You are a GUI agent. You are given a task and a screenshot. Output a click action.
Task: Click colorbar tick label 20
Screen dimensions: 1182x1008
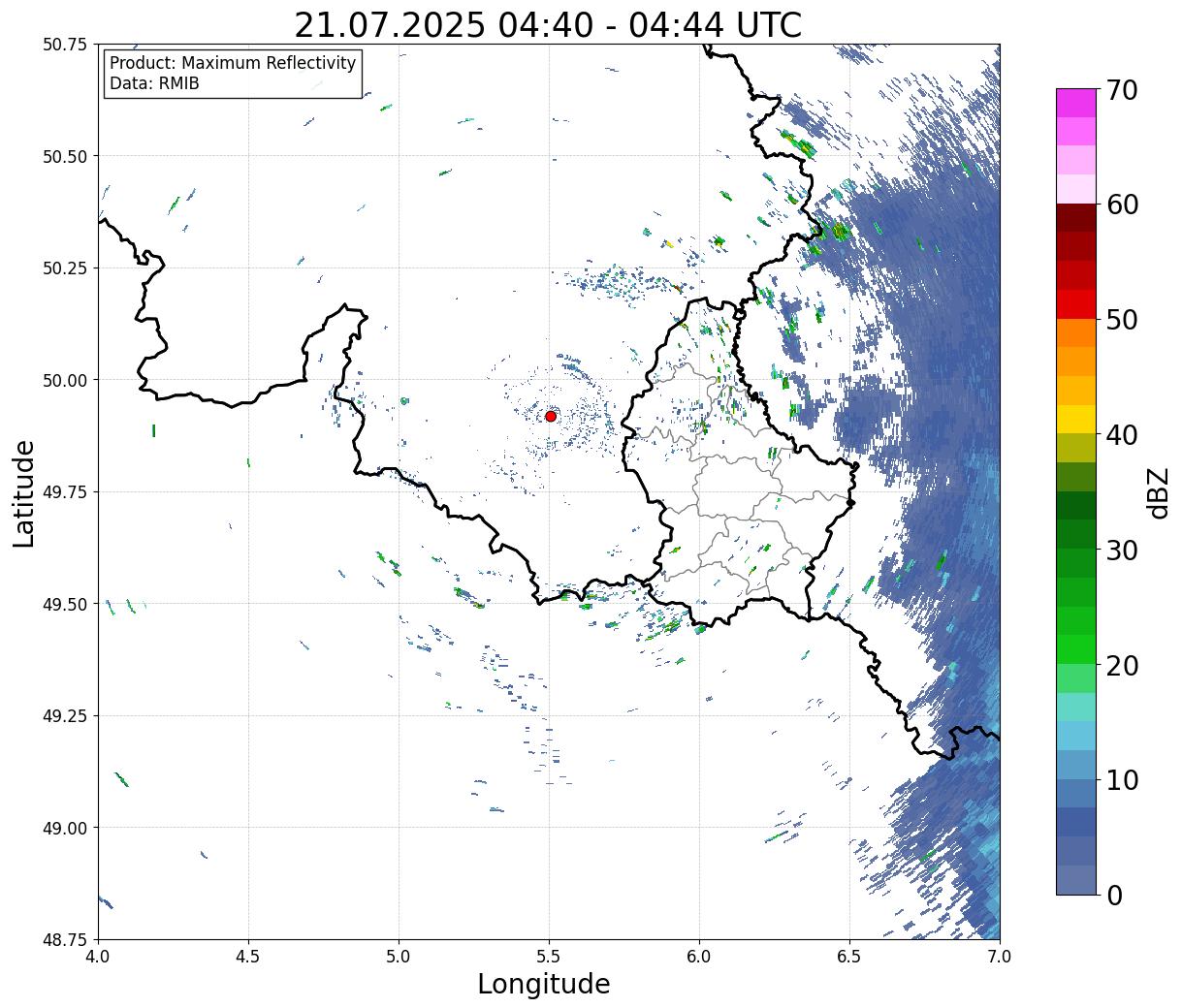click(x=1122, y=665)
